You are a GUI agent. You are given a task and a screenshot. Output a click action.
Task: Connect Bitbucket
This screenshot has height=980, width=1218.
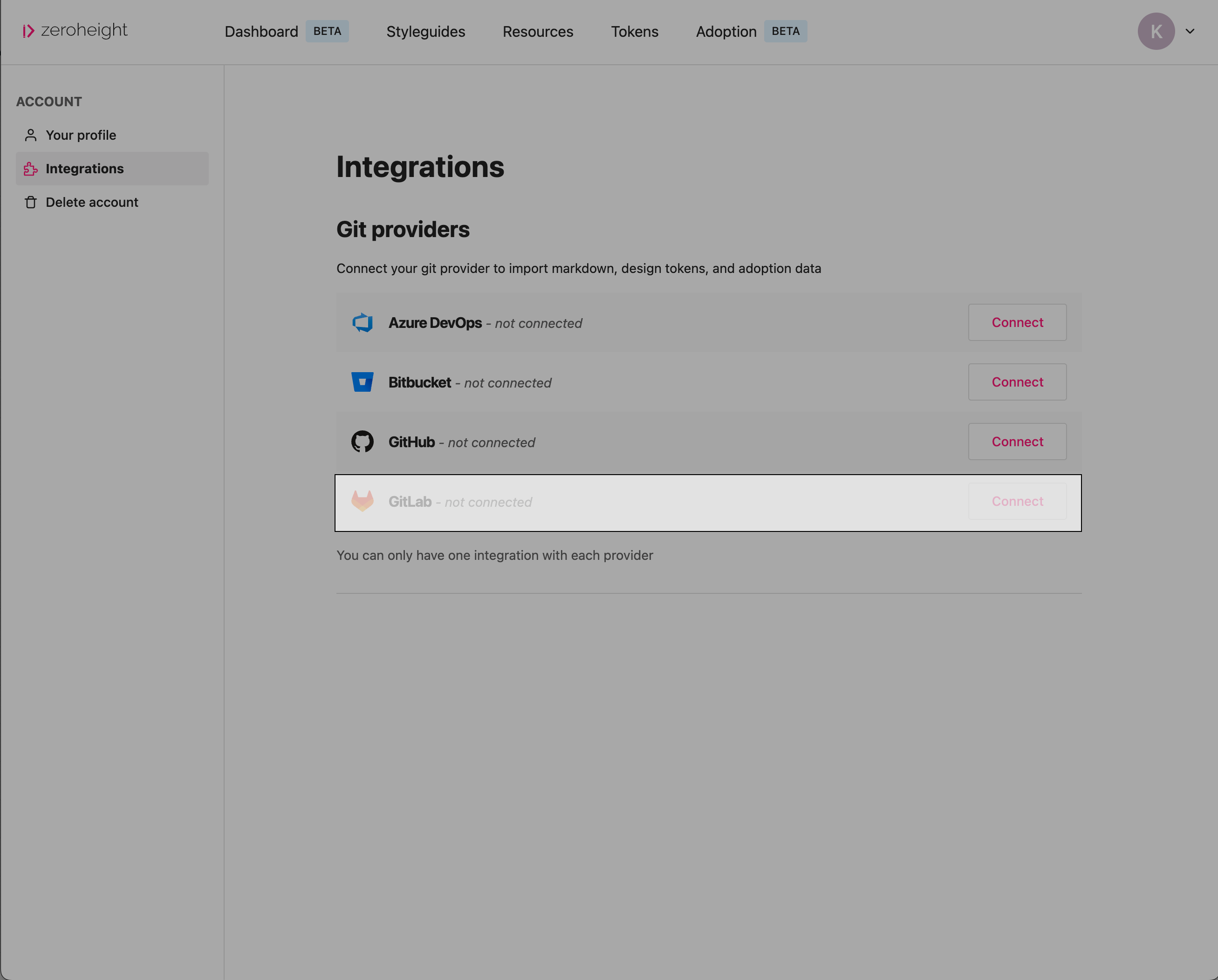(x=1017, y=382)
